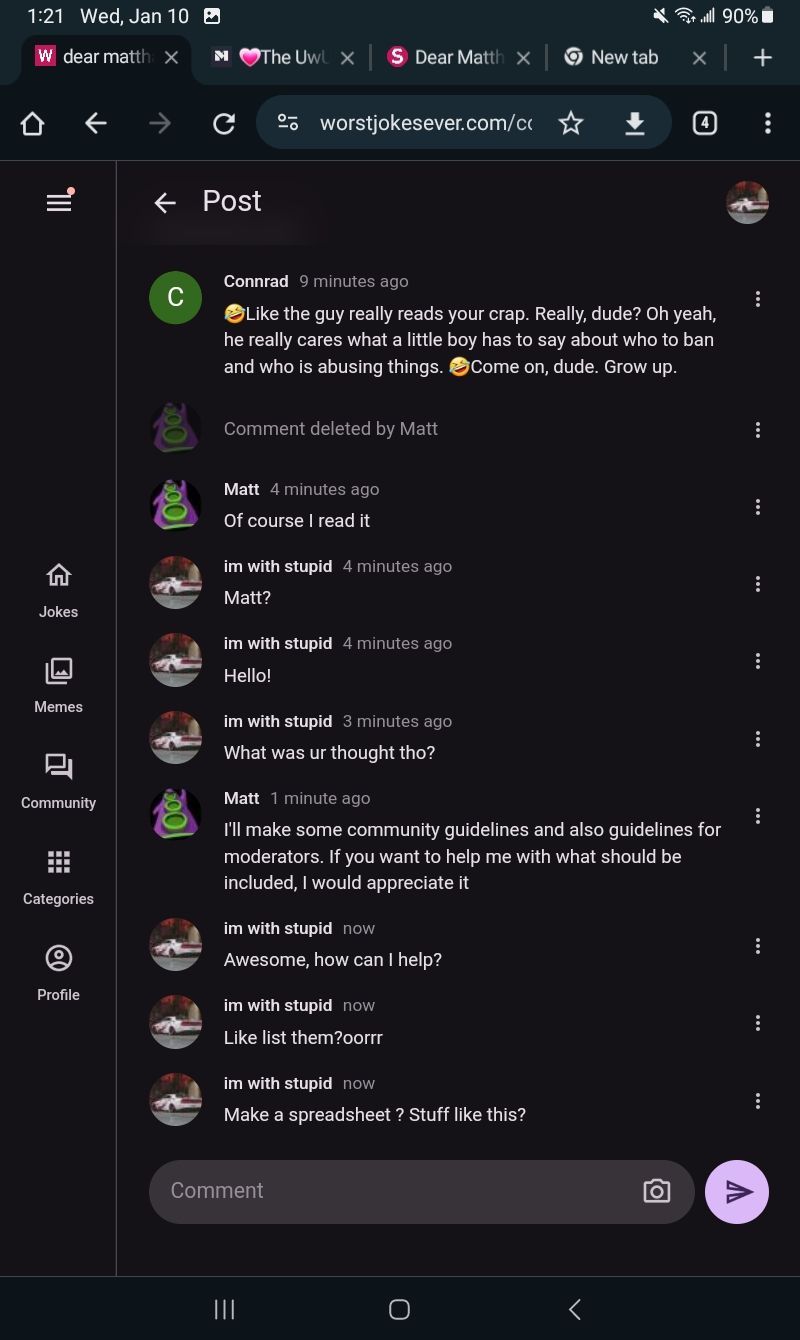Open tab switcher showing 4 tabs
This screenshot has height=1340, width=800.
click(705, 123)
